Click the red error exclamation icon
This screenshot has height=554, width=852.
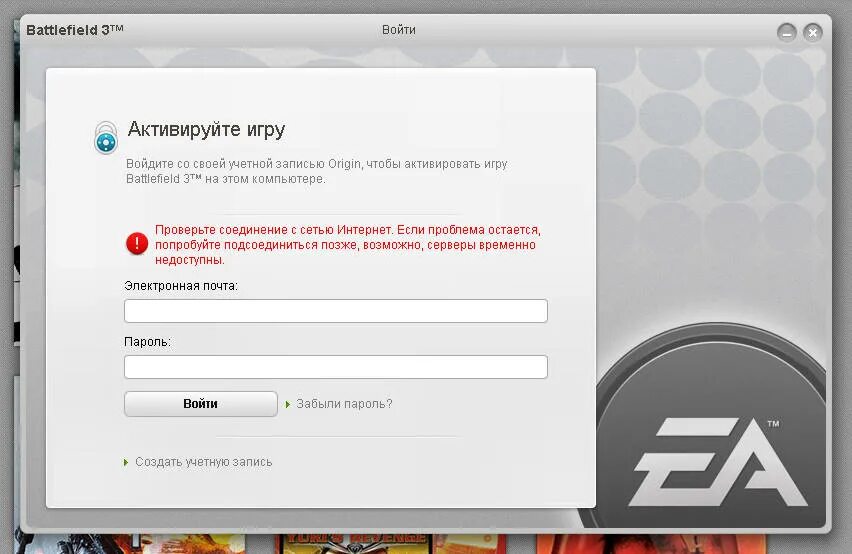pyautogui.click(x=137, y=244)
